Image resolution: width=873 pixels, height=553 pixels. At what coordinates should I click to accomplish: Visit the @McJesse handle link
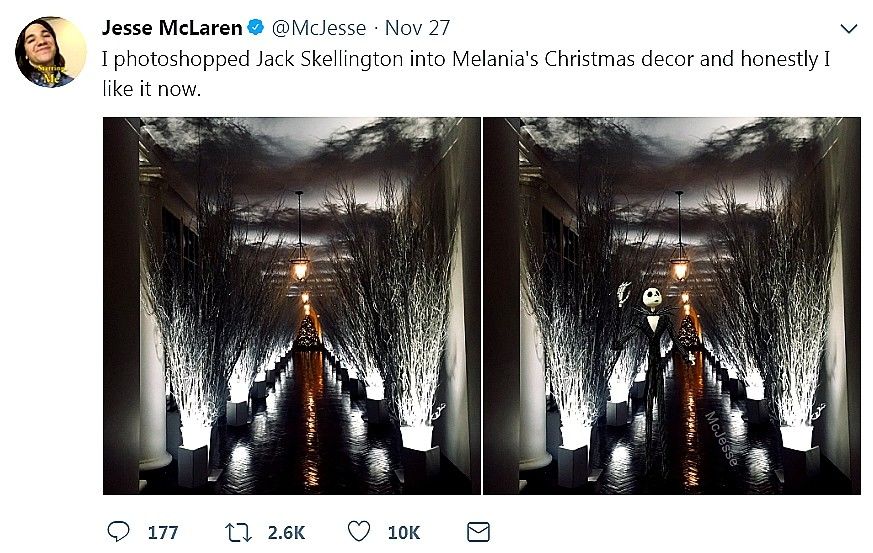[x=321, y=28]
